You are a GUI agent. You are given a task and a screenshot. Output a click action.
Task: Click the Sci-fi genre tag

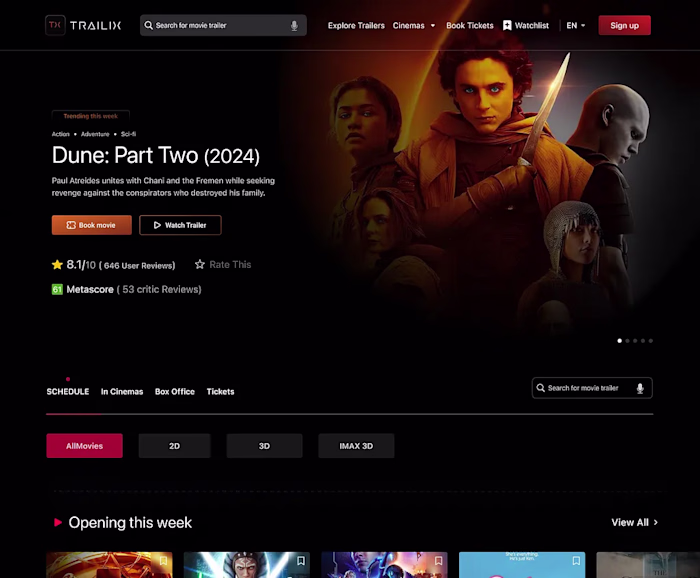coord(128,134)
